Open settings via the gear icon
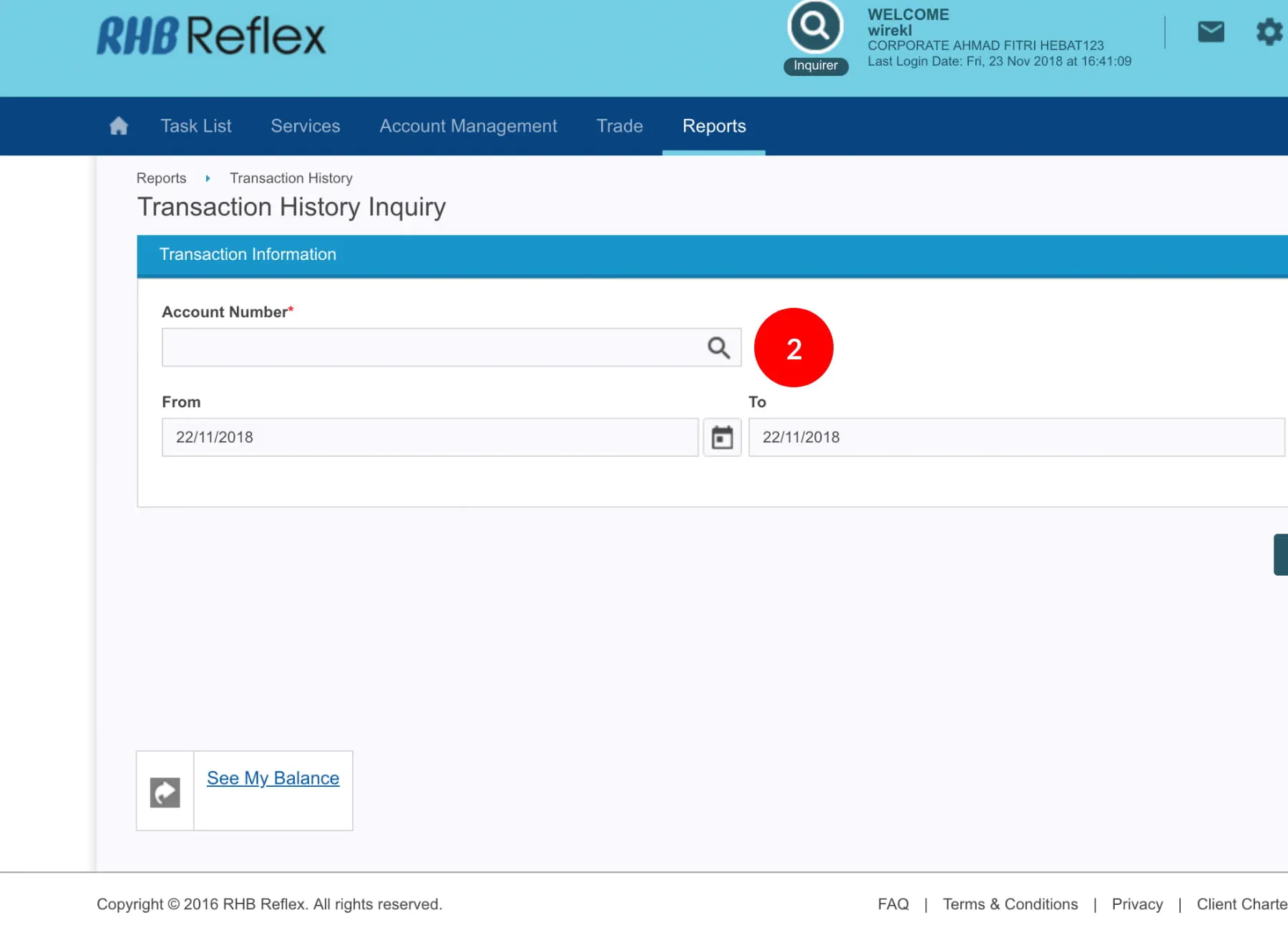Image resolution: width=1288 pixels, height=945 pixels. pyautogui.click(x=1269, y=32)
